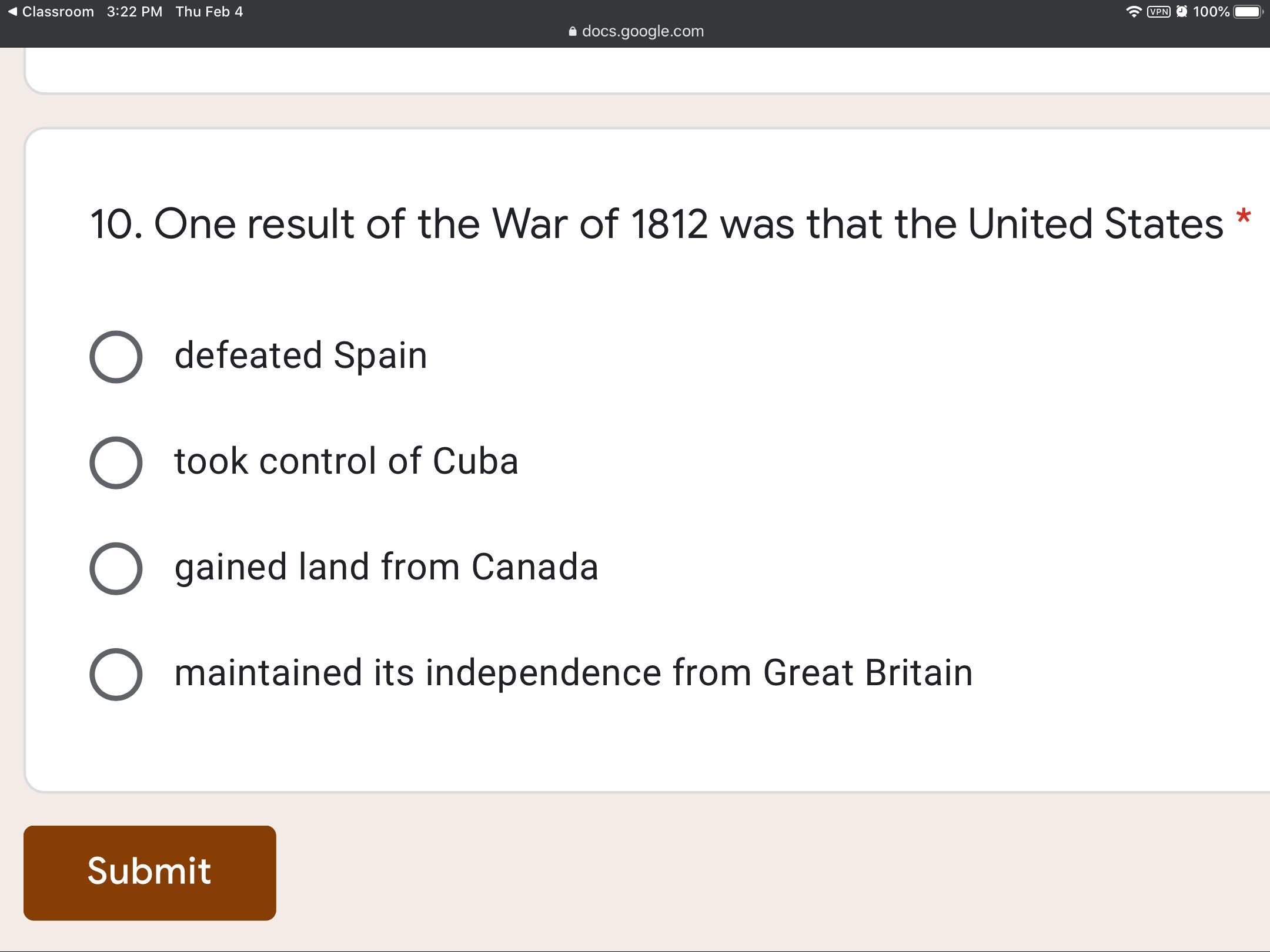This screenshot has width=1270, height=952.
Task: Tap the Thu Feb 4 date
Action: tap(209, 12)
